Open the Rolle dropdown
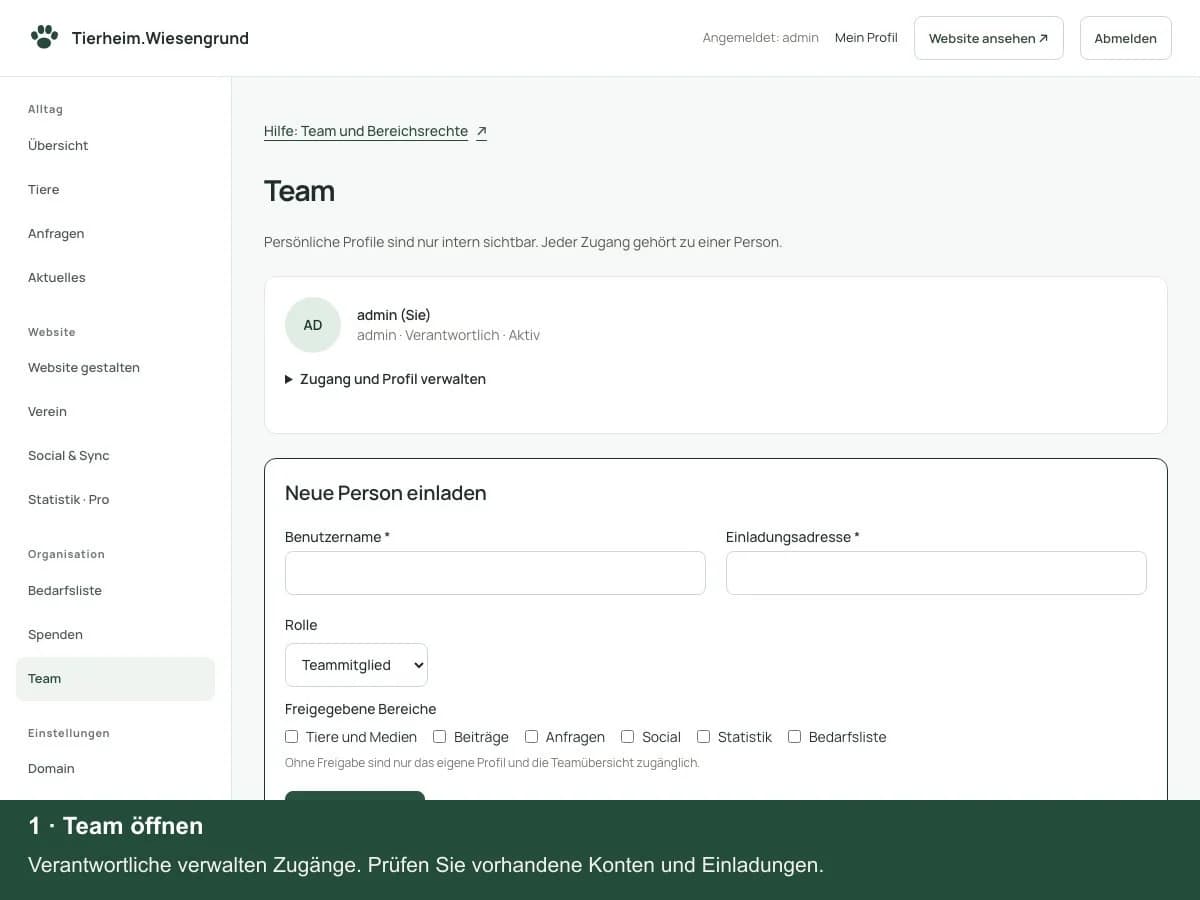 pyautogui.click(x=356, y=665)
